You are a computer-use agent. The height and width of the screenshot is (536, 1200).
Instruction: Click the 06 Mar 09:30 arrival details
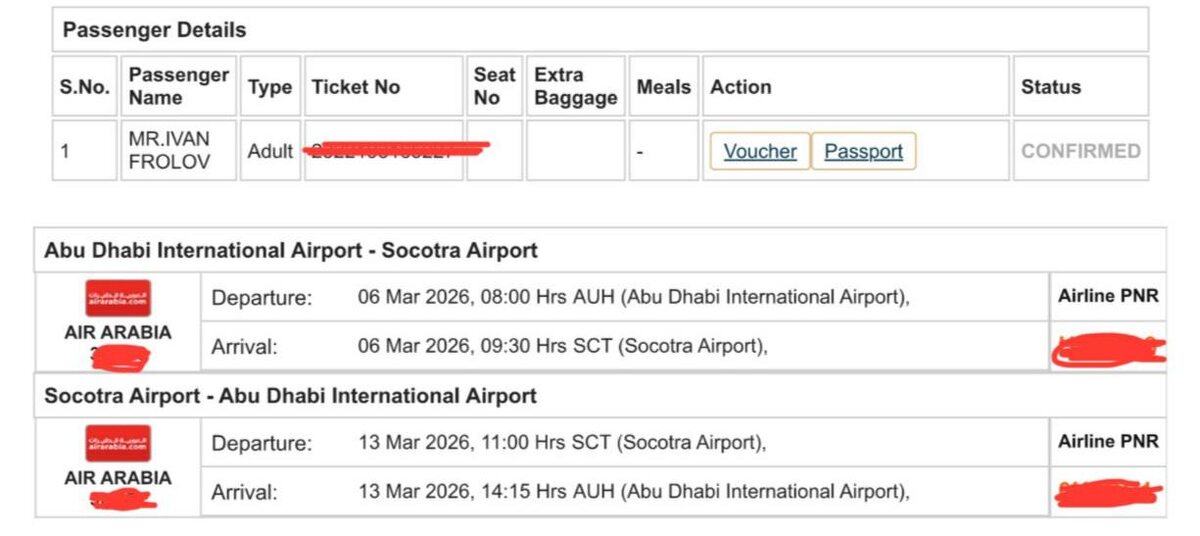pos(562,346)
